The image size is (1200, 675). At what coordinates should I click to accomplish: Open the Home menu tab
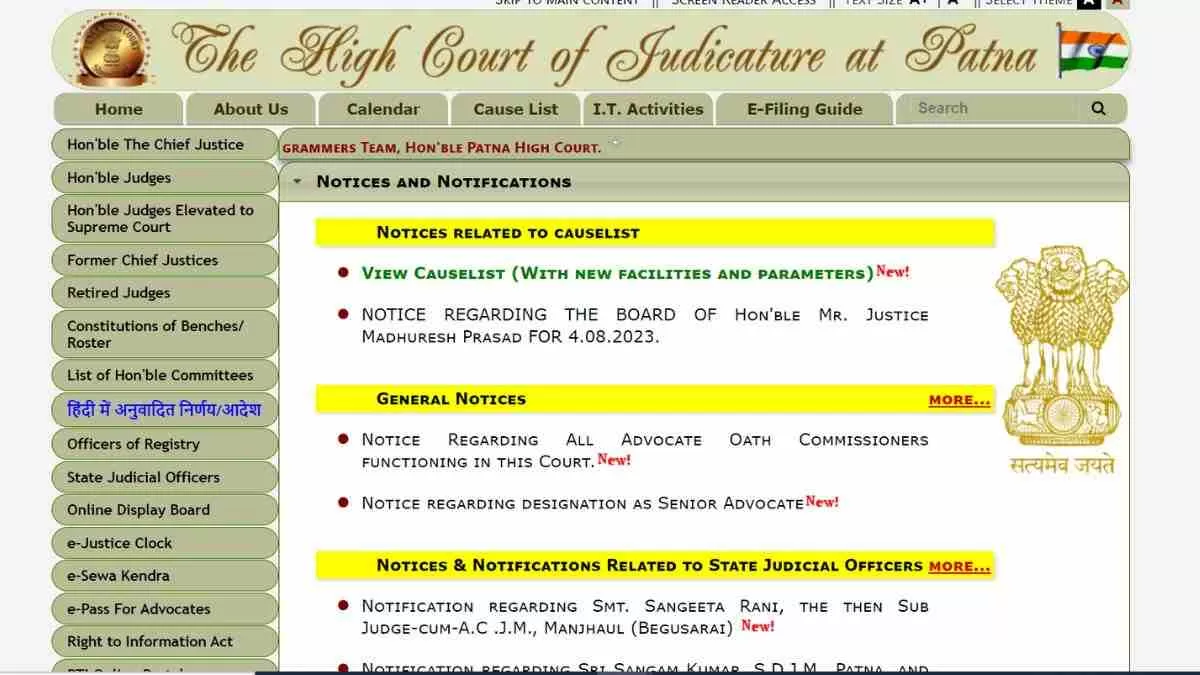(x=119, y=109)
